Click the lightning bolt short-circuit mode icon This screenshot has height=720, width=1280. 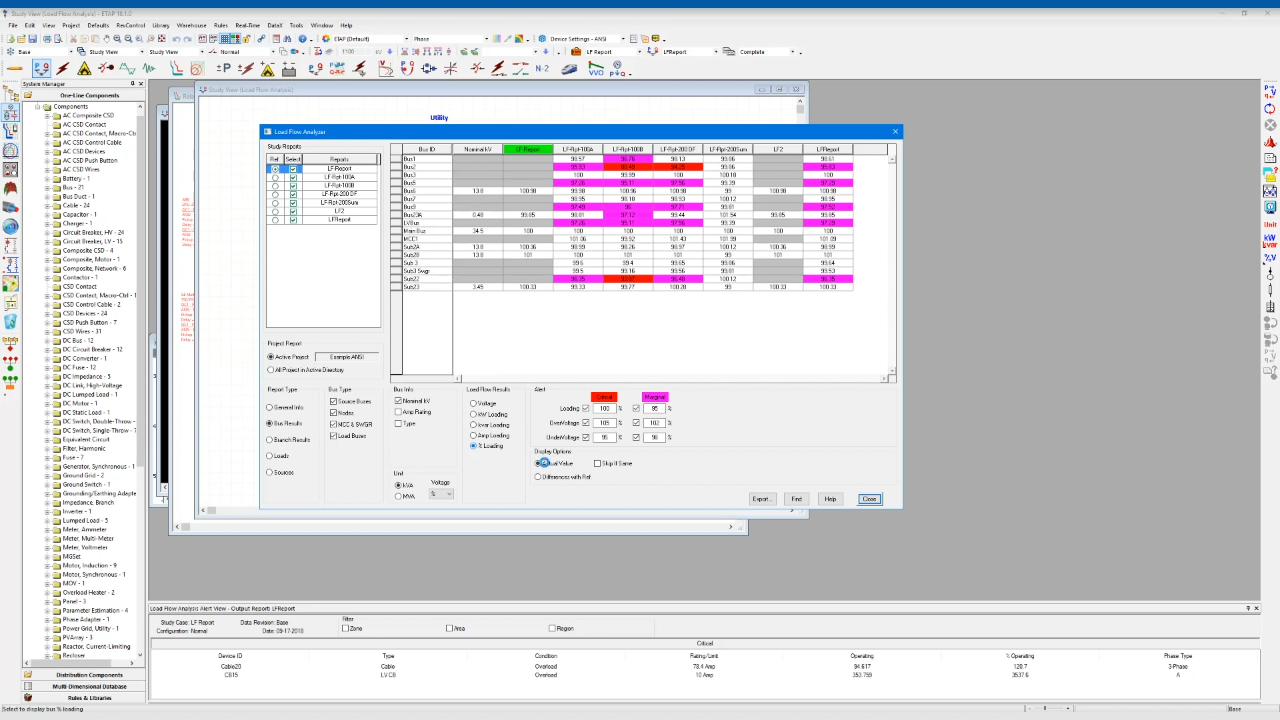click(63, 68)
